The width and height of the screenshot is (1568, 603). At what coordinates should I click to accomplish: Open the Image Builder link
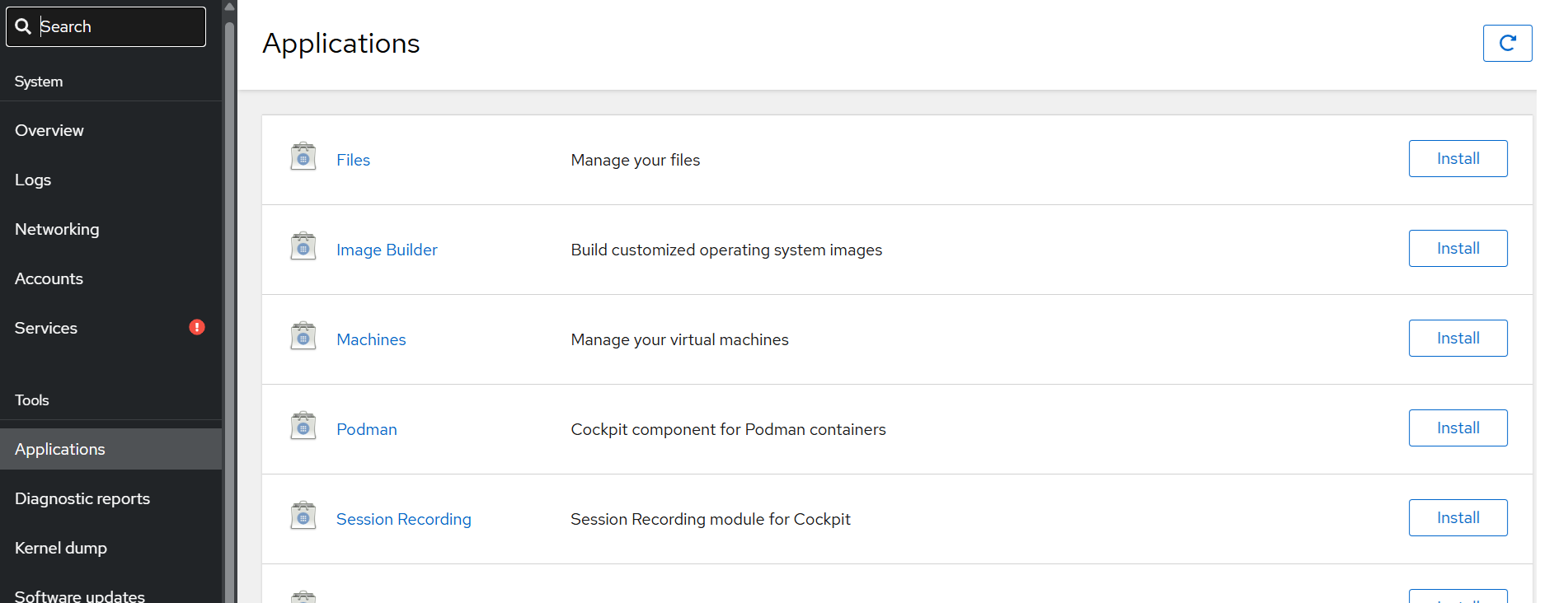[x=387, y=250]
